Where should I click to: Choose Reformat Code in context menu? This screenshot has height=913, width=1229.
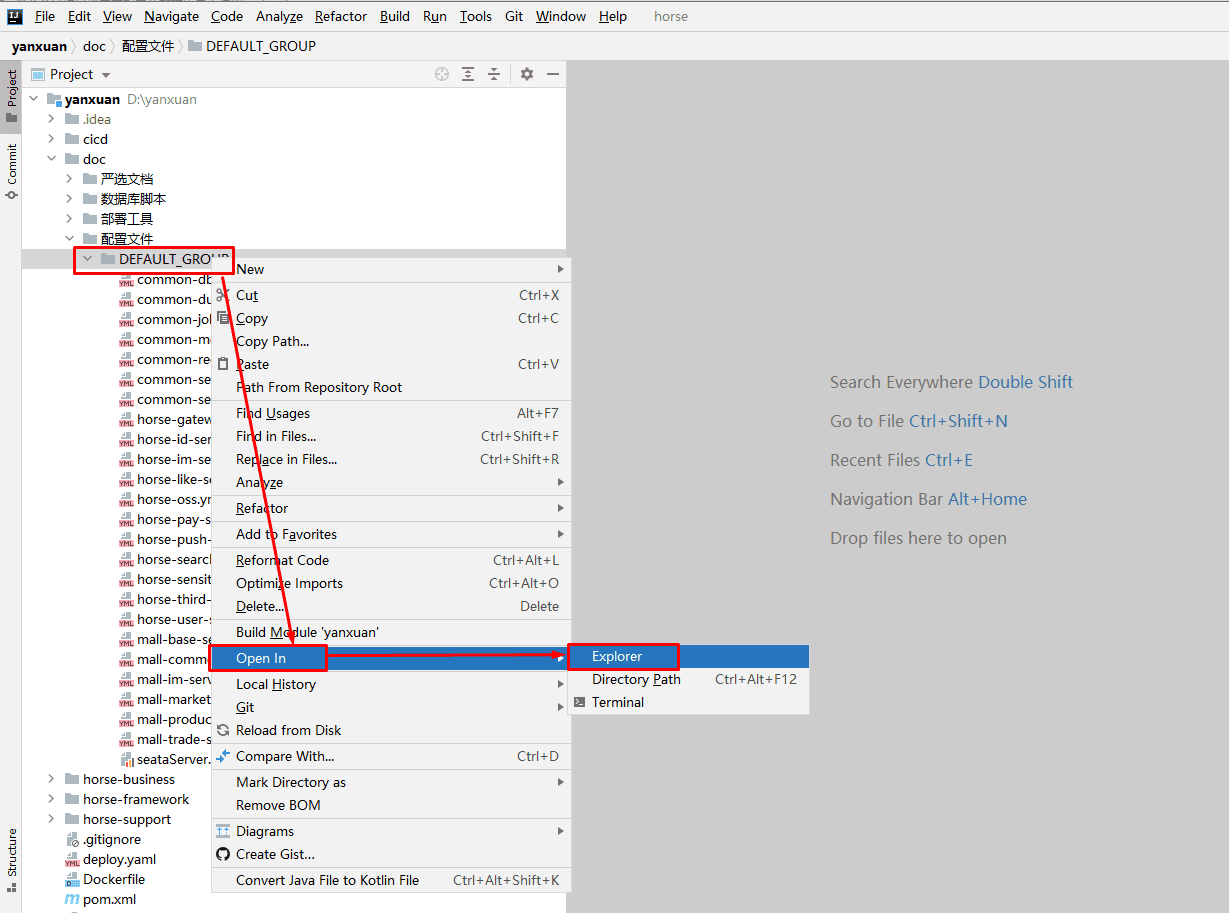click(390, 560)
